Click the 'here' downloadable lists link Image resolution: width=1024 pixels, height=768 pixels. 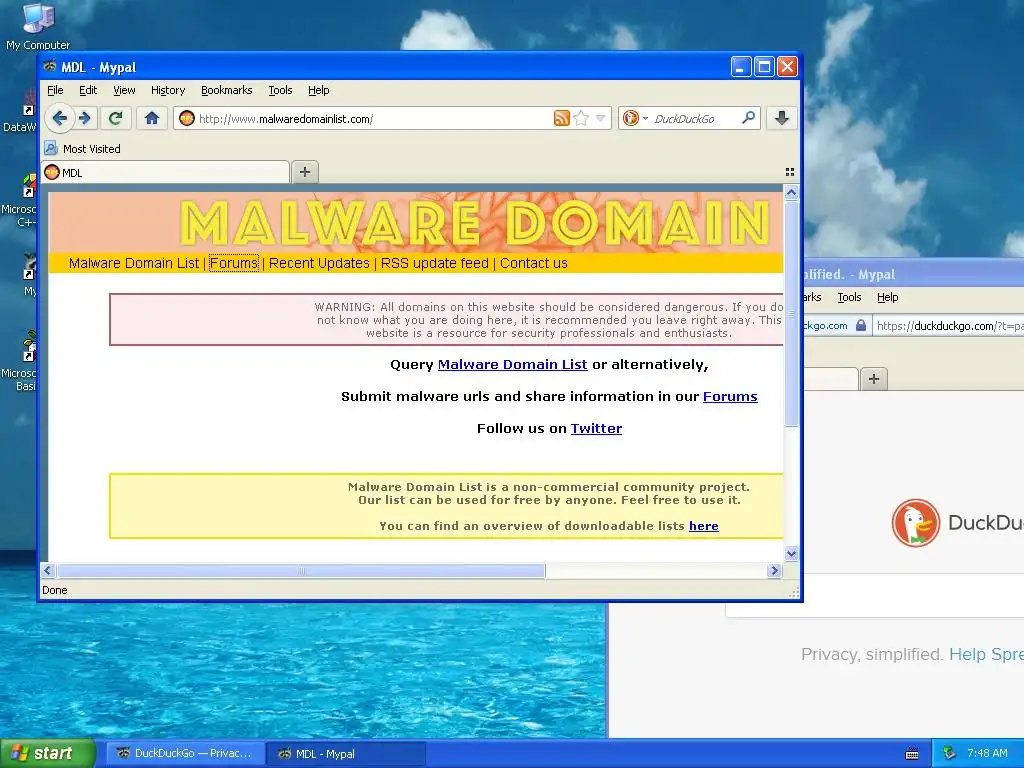703,526
